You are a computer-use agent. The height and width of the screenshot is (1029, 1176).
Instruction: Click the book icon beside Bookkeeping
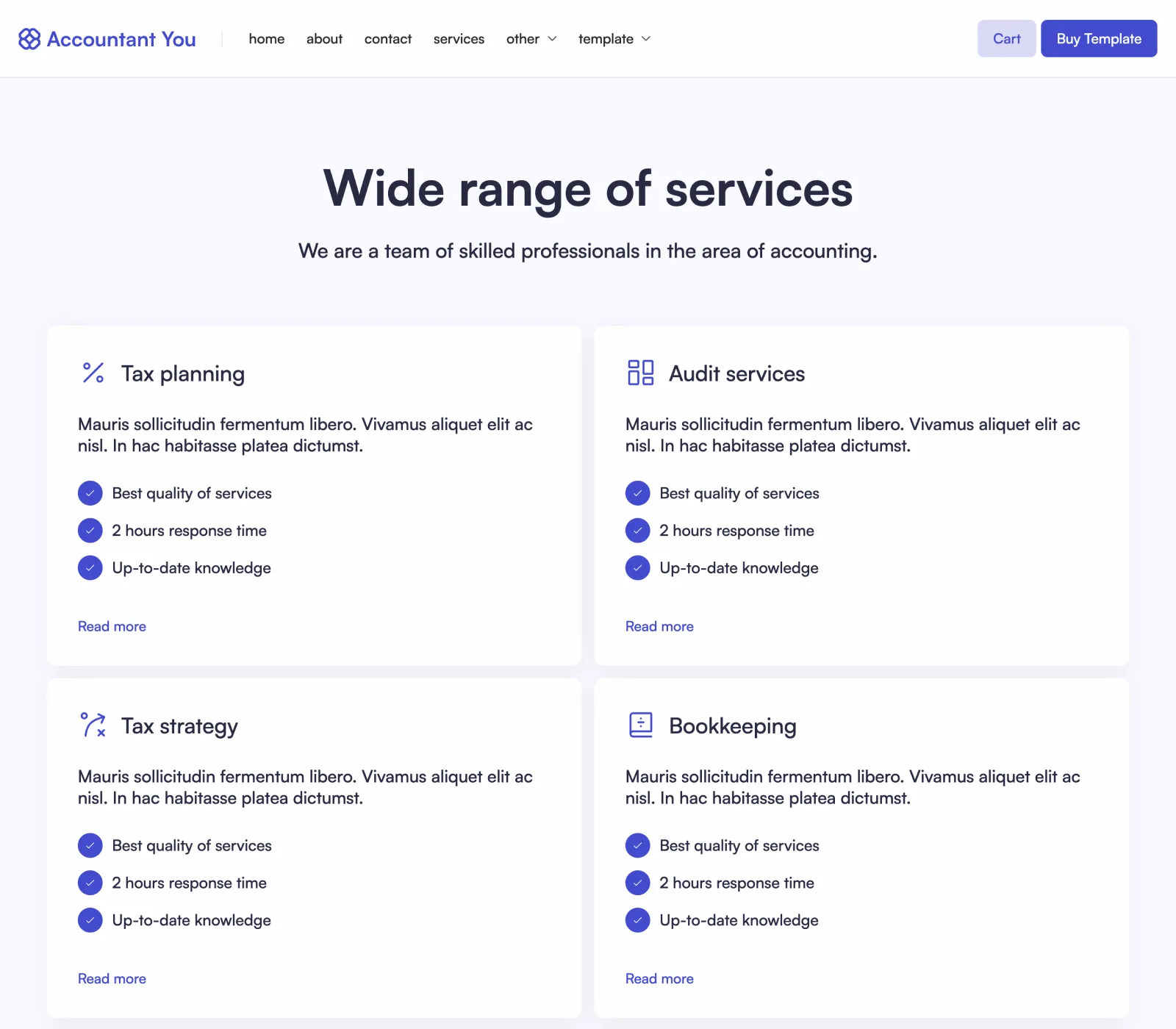point(641,725)
